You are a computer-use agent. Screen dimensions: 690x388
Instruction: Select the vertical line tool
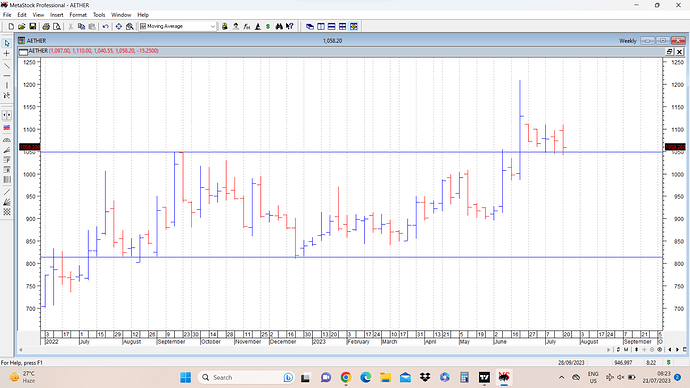click(7, 85)
